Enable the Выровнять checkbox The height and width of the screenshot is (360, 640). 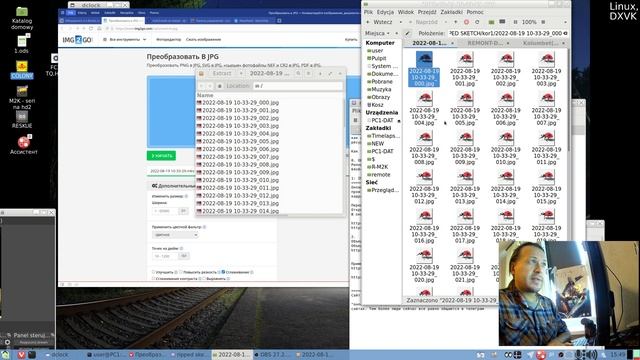click(x=203, y=278)
